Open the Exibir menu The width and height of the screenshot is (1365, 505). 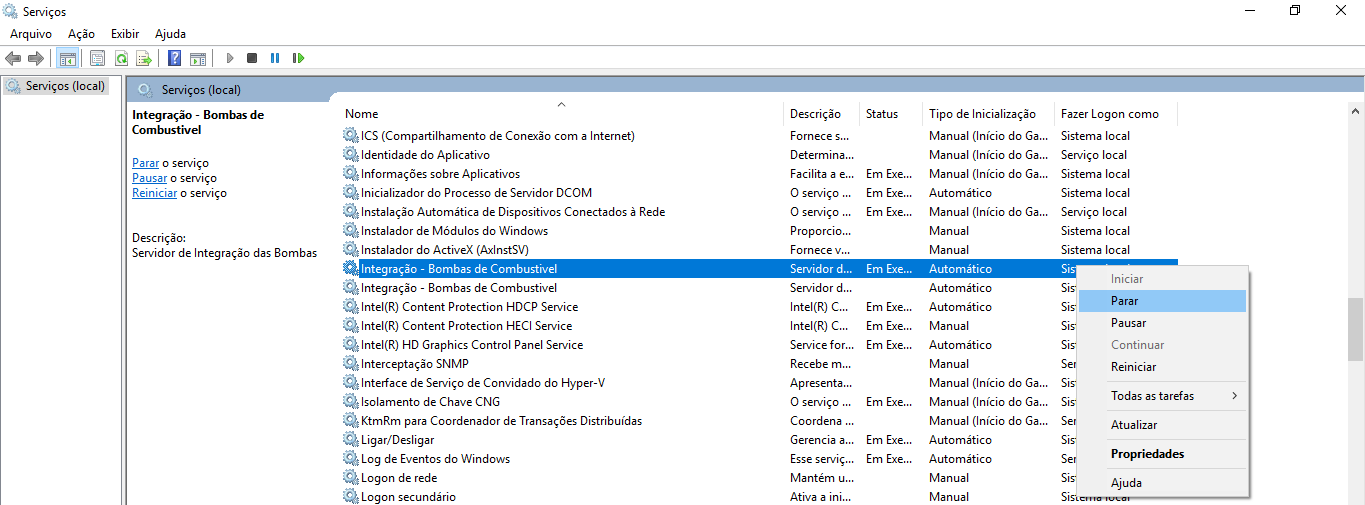pos(125,34)
